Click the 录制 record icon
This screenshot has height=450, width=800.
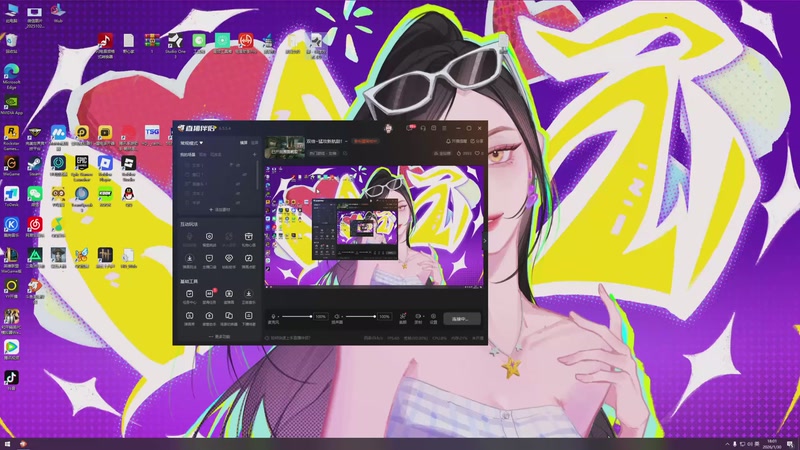[x=418, y=318]
